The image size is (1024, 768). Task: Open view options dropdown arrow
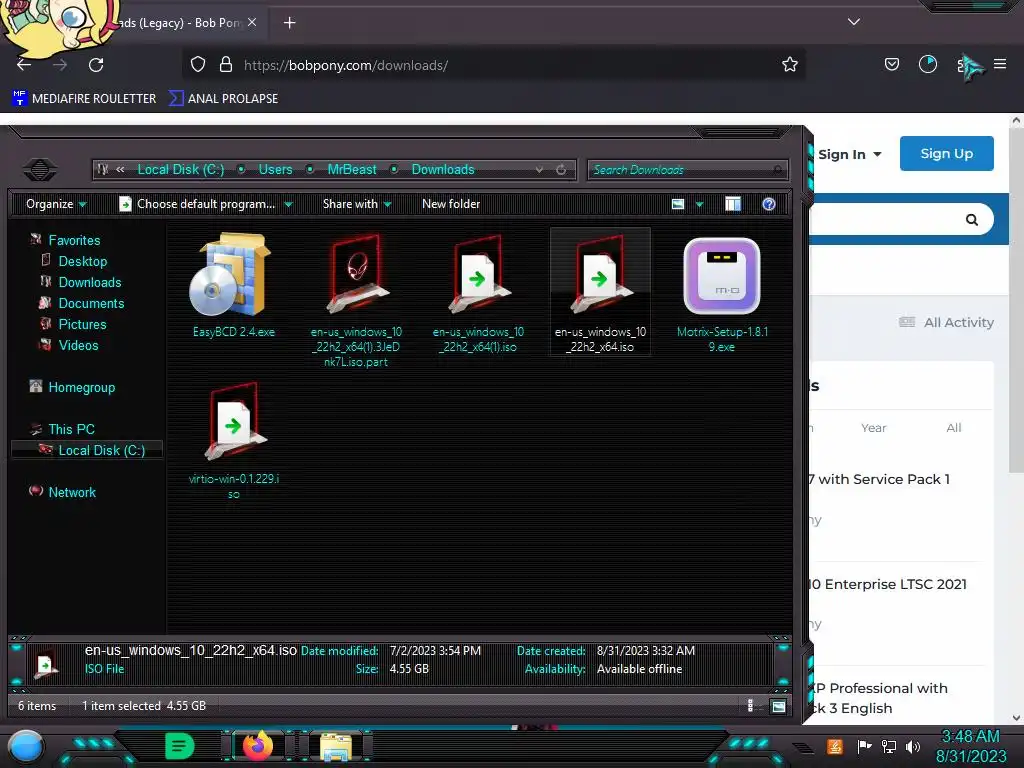(x=699, y=204)
